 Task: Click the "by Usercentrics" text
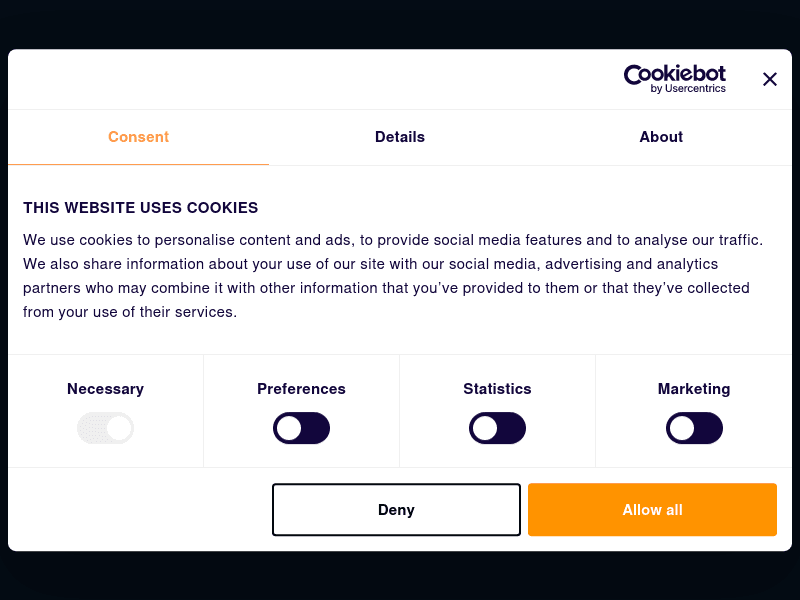tap(688, 89)
